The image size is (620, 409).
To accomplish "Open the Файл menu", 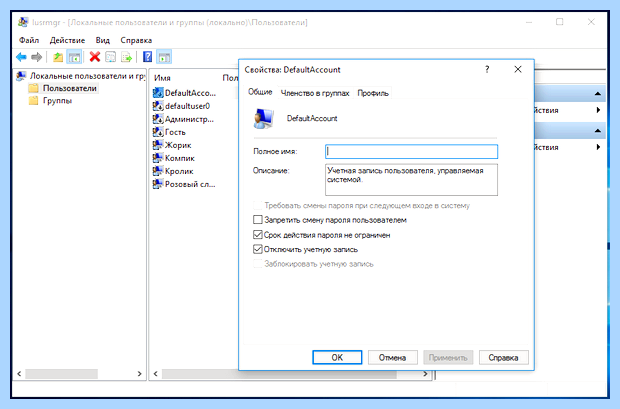I will tap(29, 40).
